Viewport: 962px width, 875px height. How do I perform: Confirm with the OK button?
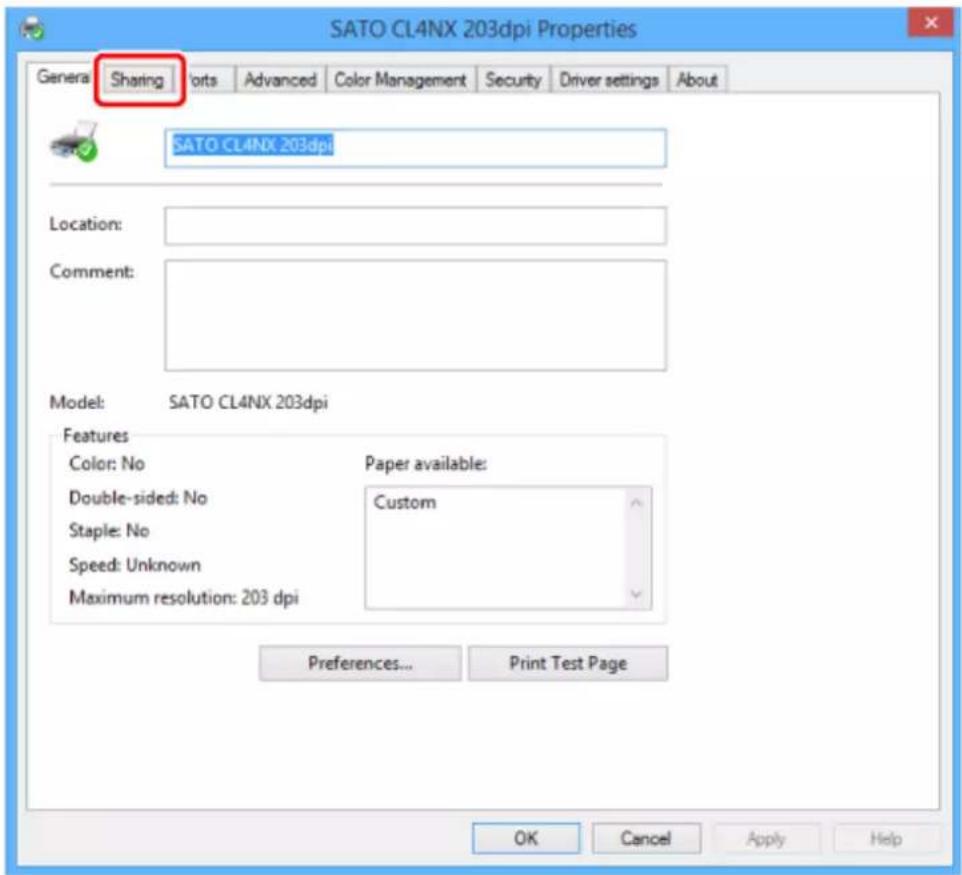[x=526, y=838]
